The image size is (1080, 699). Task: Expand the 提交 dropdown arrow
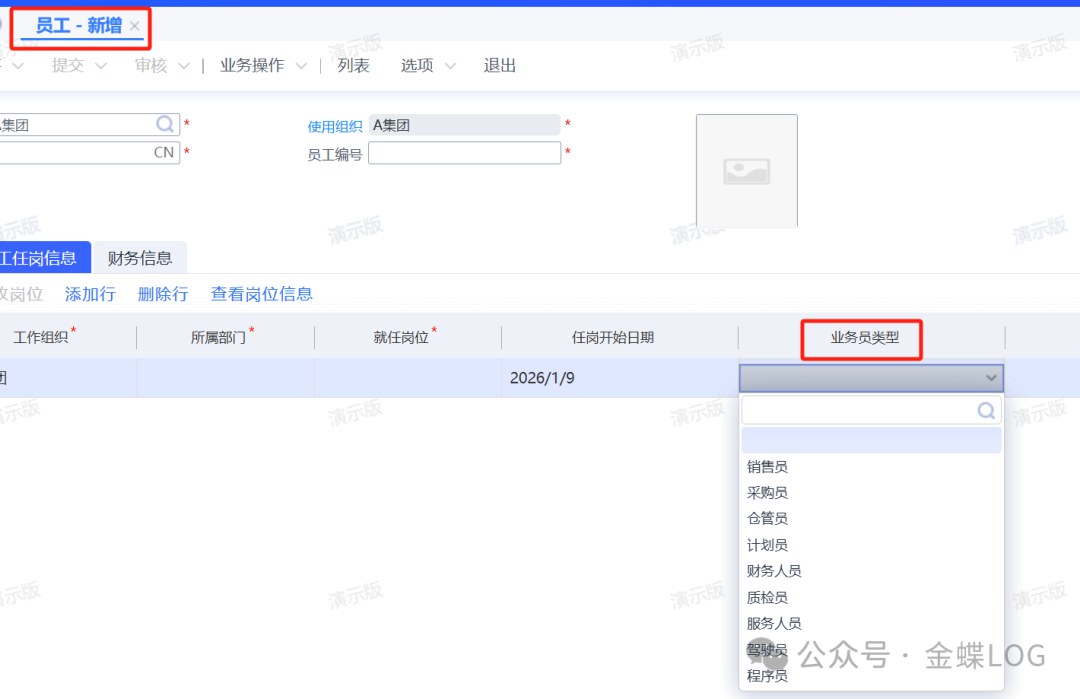coord(101,66)
